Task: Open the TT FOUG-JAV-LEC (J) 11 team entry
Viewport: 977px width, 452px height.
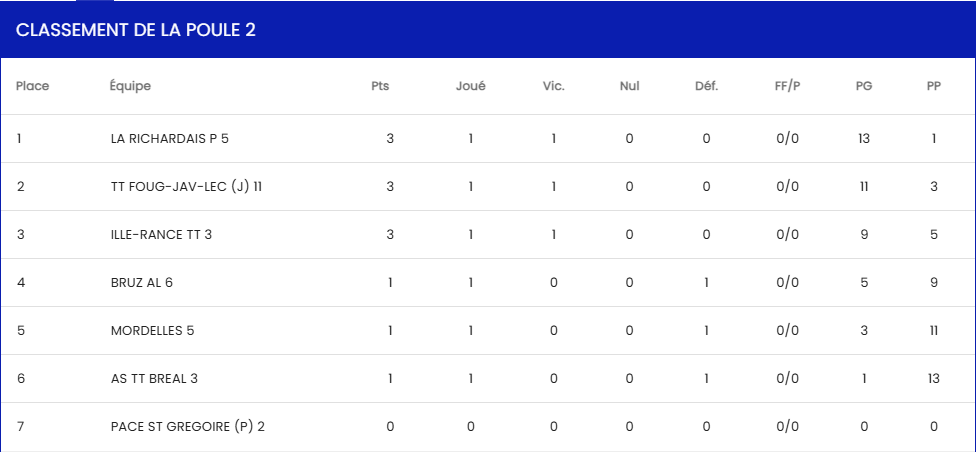Action: click(x=186, y=186)
